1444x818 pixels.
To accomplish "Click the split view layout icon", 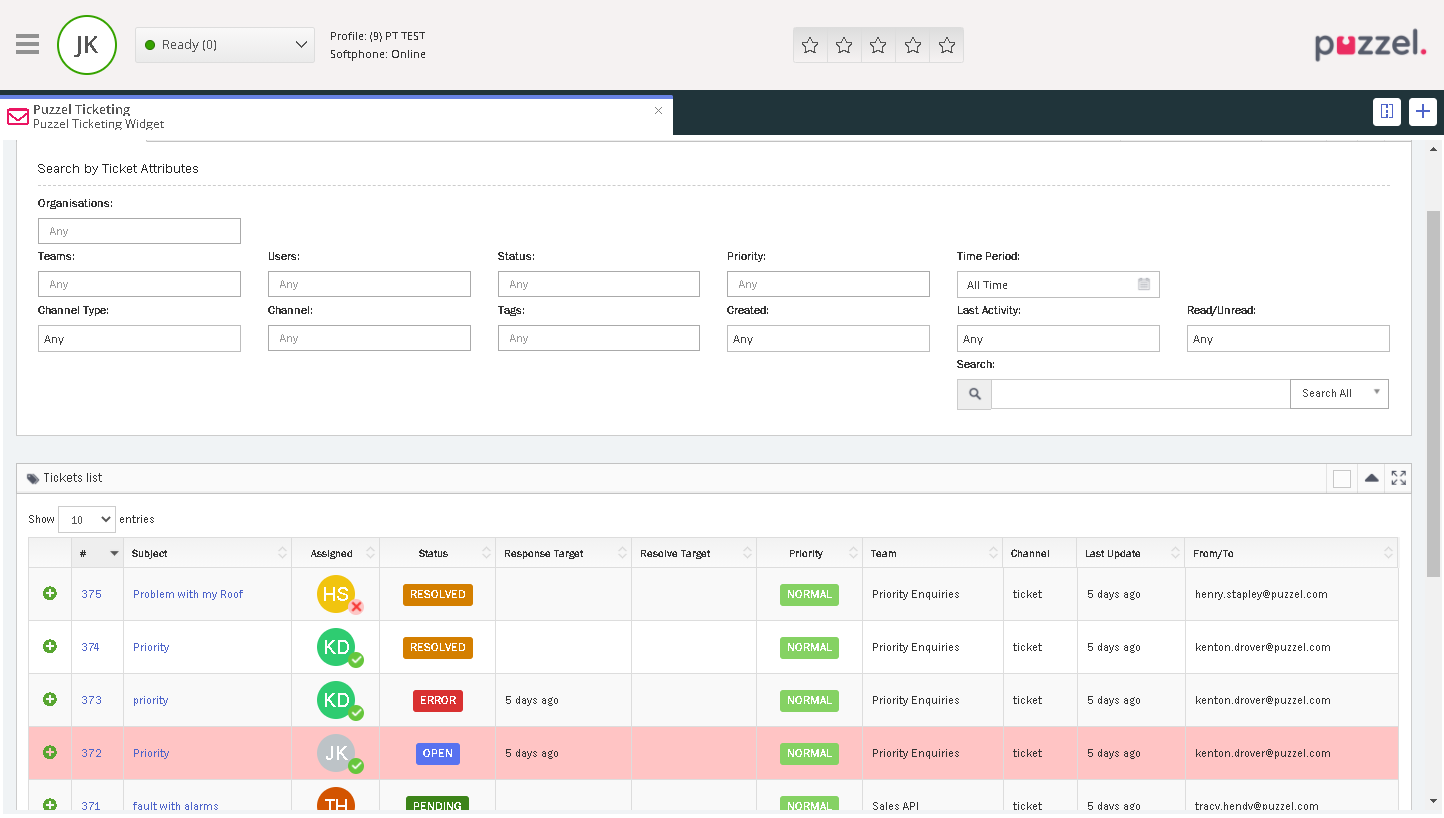I will (1386, 111).
